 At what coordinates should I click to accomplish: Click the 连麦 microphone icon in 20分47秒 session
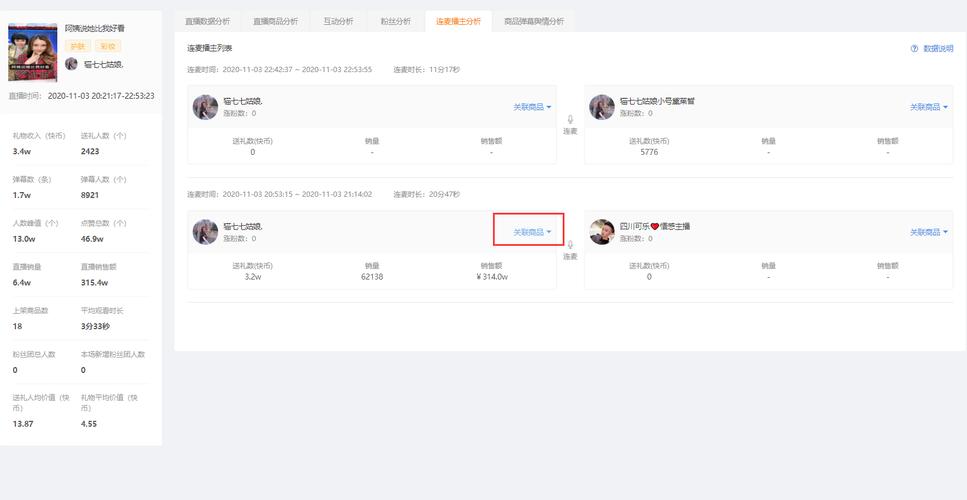[570, 245]
